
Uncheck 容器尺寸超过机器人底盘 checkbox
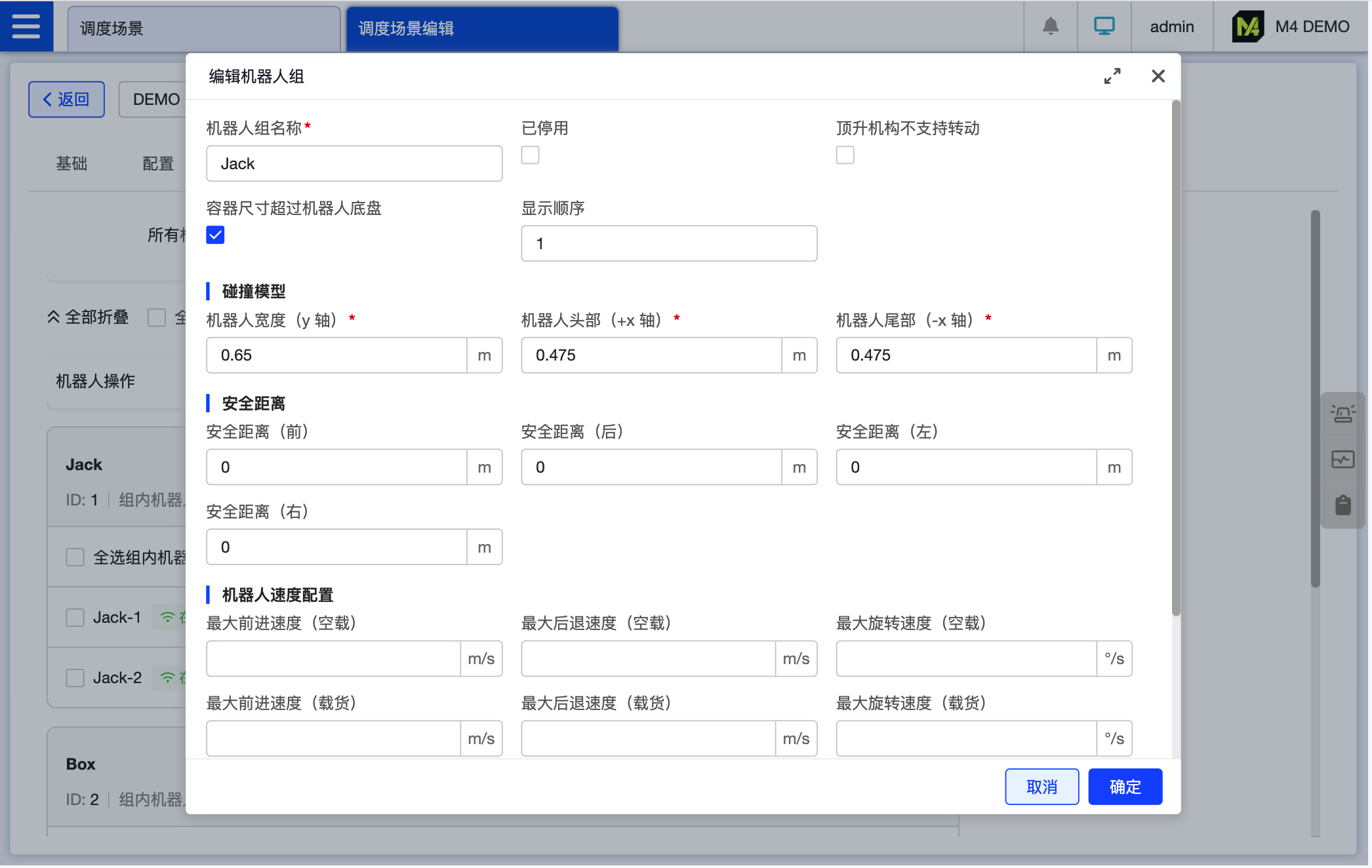[x=215, y=235]
